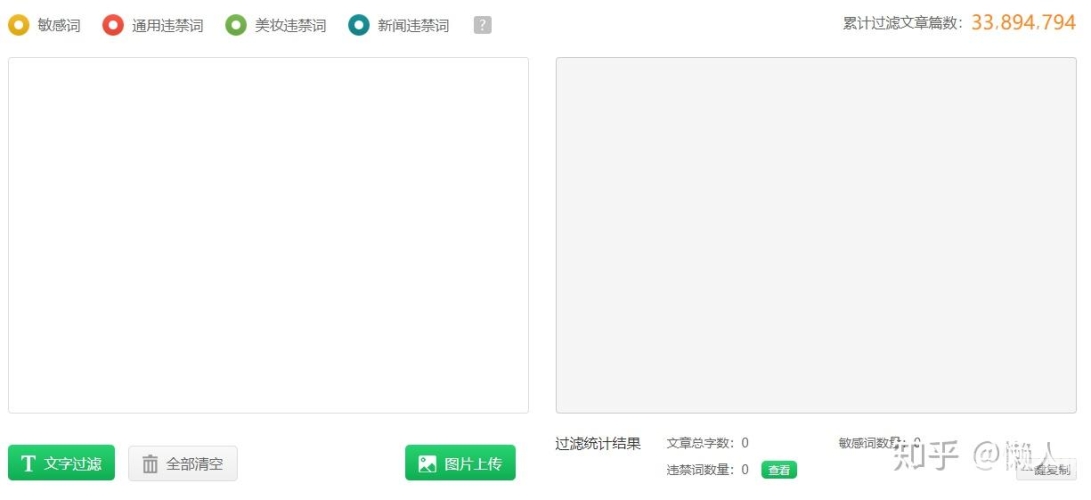Screen dimensions: 1091x500
Task: Upload an image via 图片上传 button
Action: (460, 463)
